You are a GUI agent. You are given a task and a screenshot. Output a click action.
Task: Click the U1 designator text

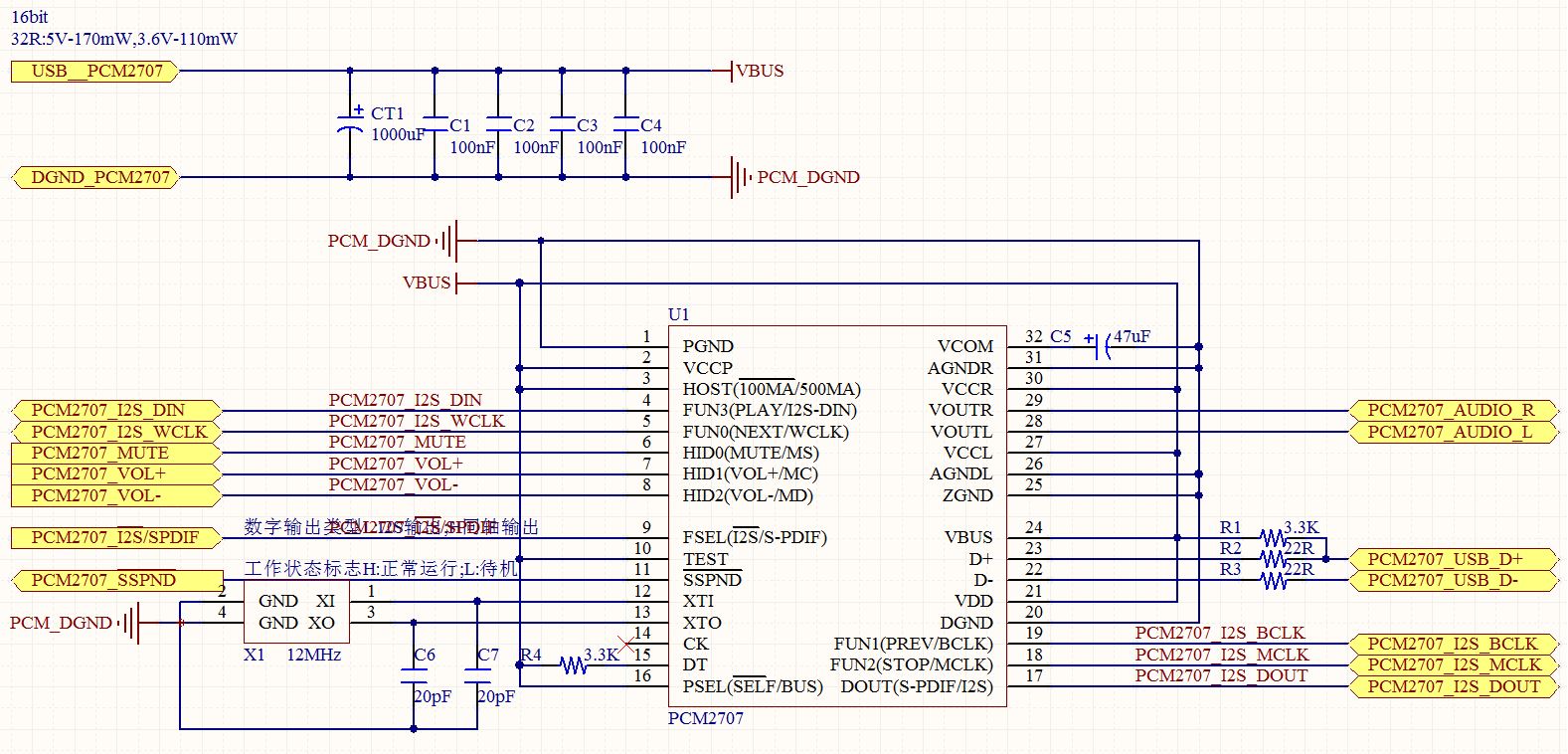click(x=678, y=314)
